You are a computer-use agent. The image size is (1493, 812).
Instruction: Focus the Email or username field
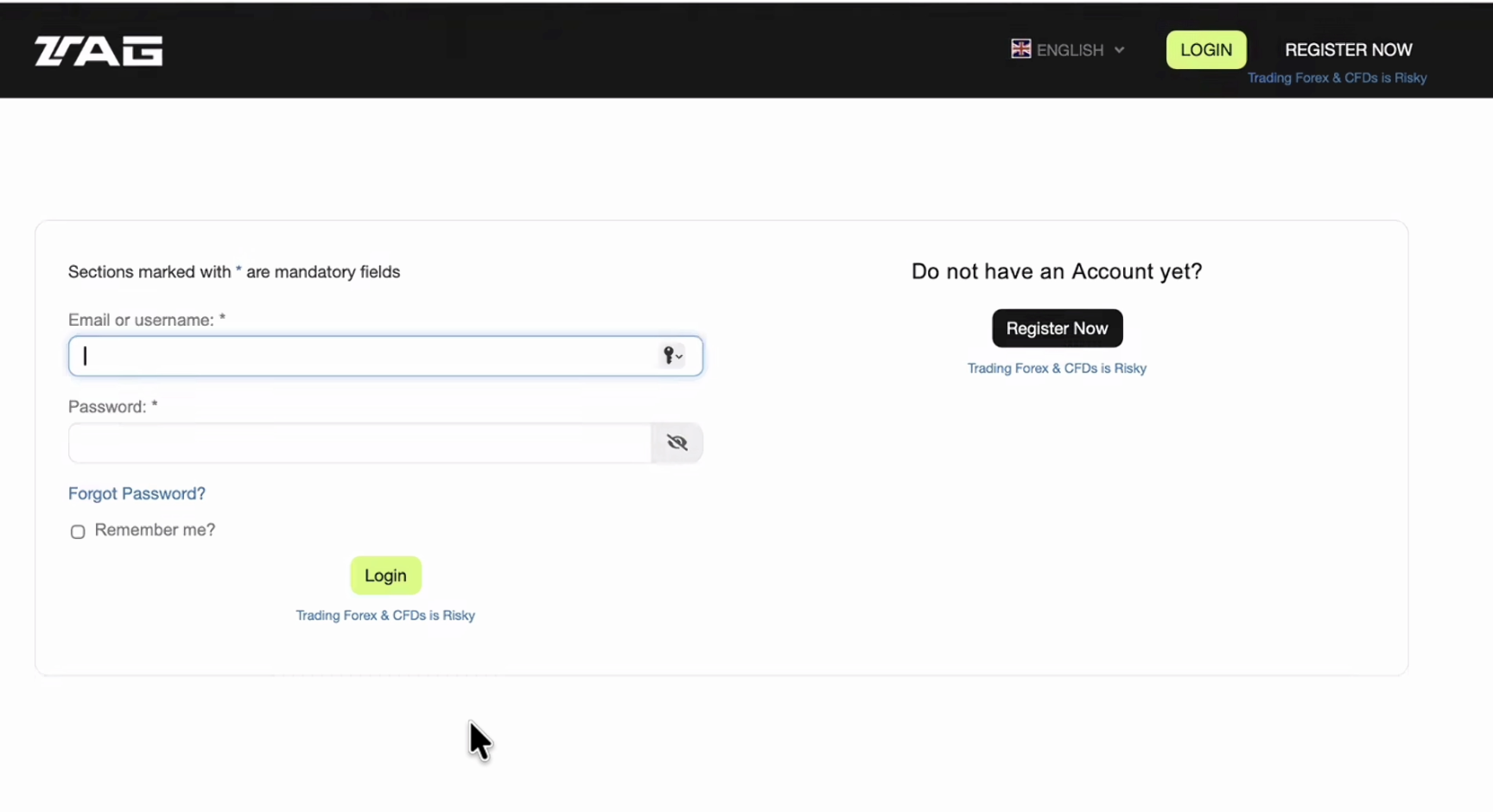(385, 356)
